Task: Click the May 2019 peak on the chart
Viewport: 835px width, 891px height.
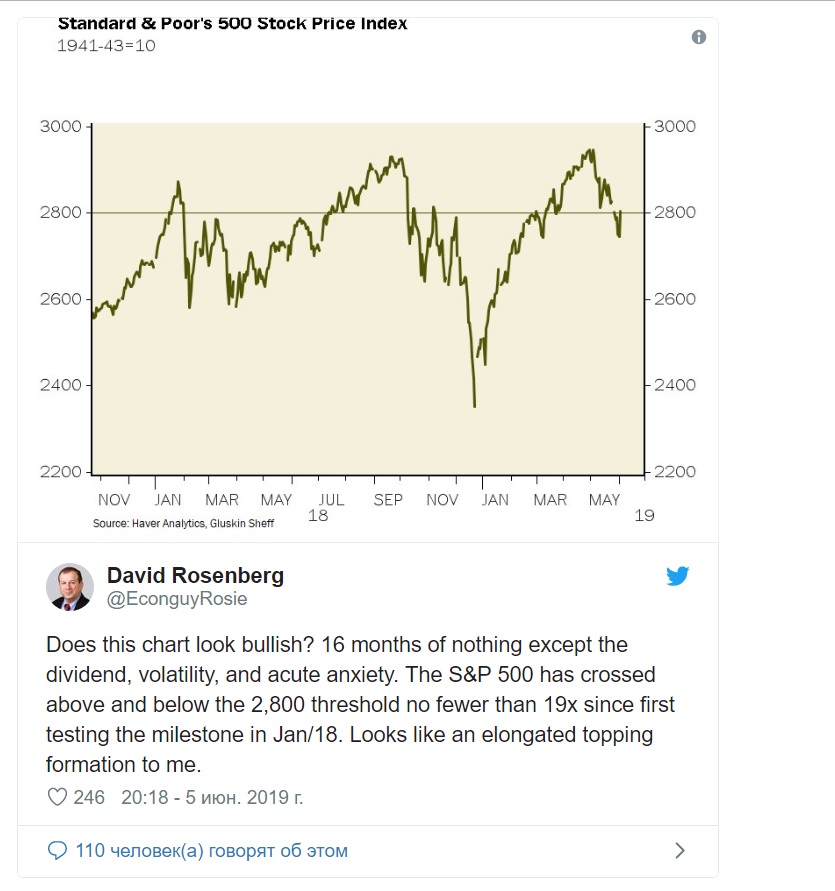Action: pyautogui.click(x=591, y=151)
